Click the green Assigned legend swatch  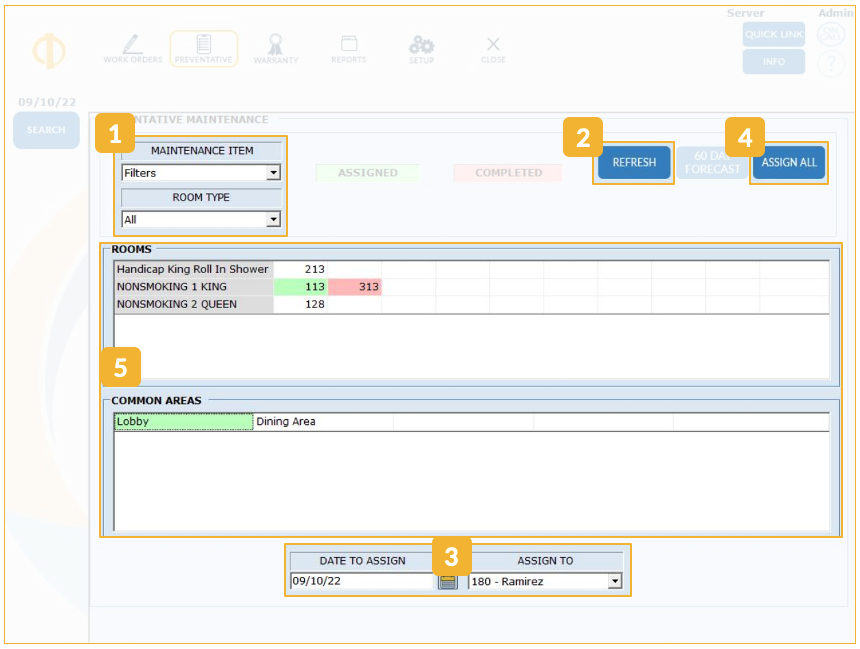coord(367,173)
